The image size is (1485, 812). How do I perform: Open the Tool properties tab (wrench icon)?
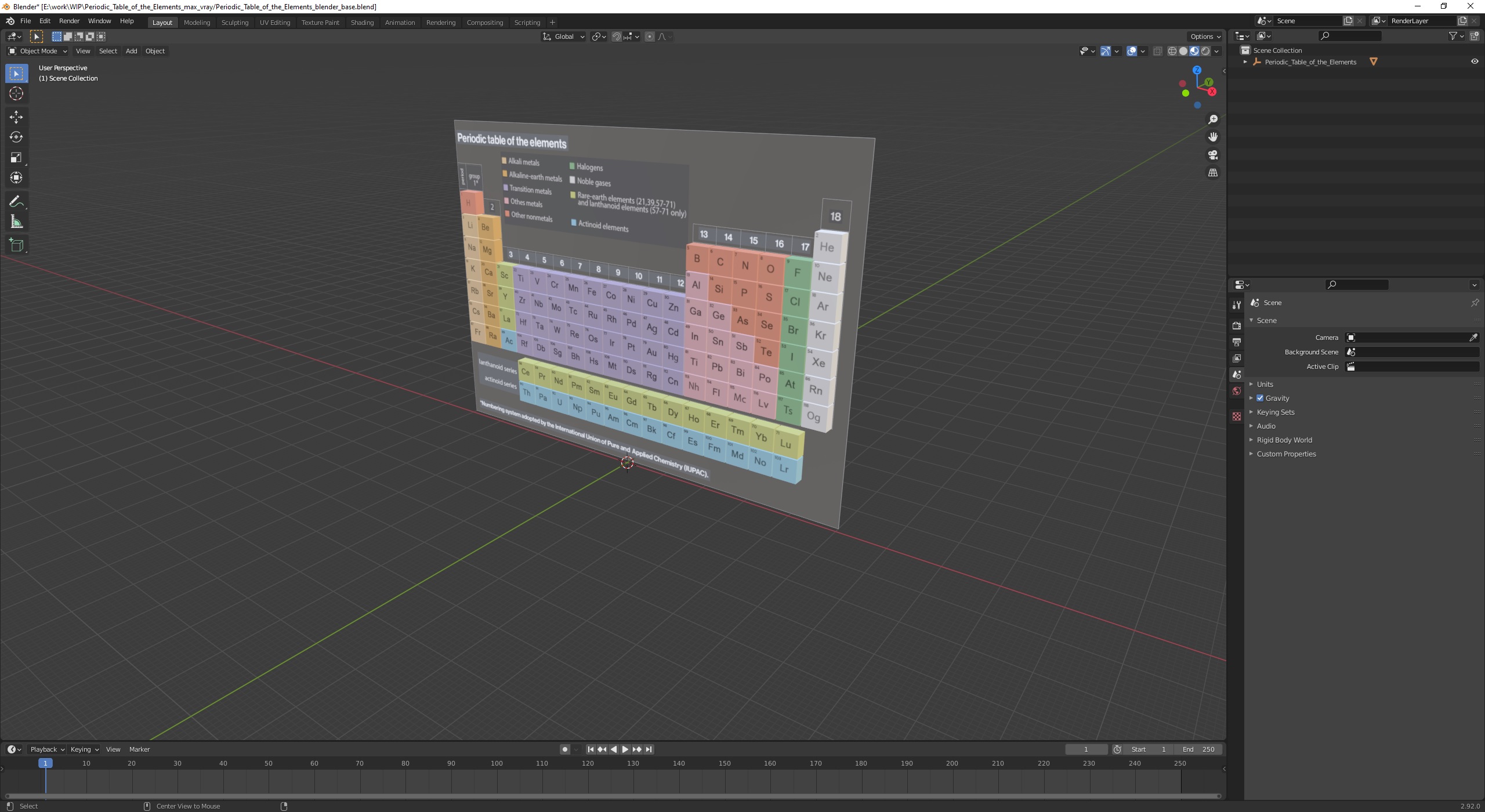pos(1237,305)
